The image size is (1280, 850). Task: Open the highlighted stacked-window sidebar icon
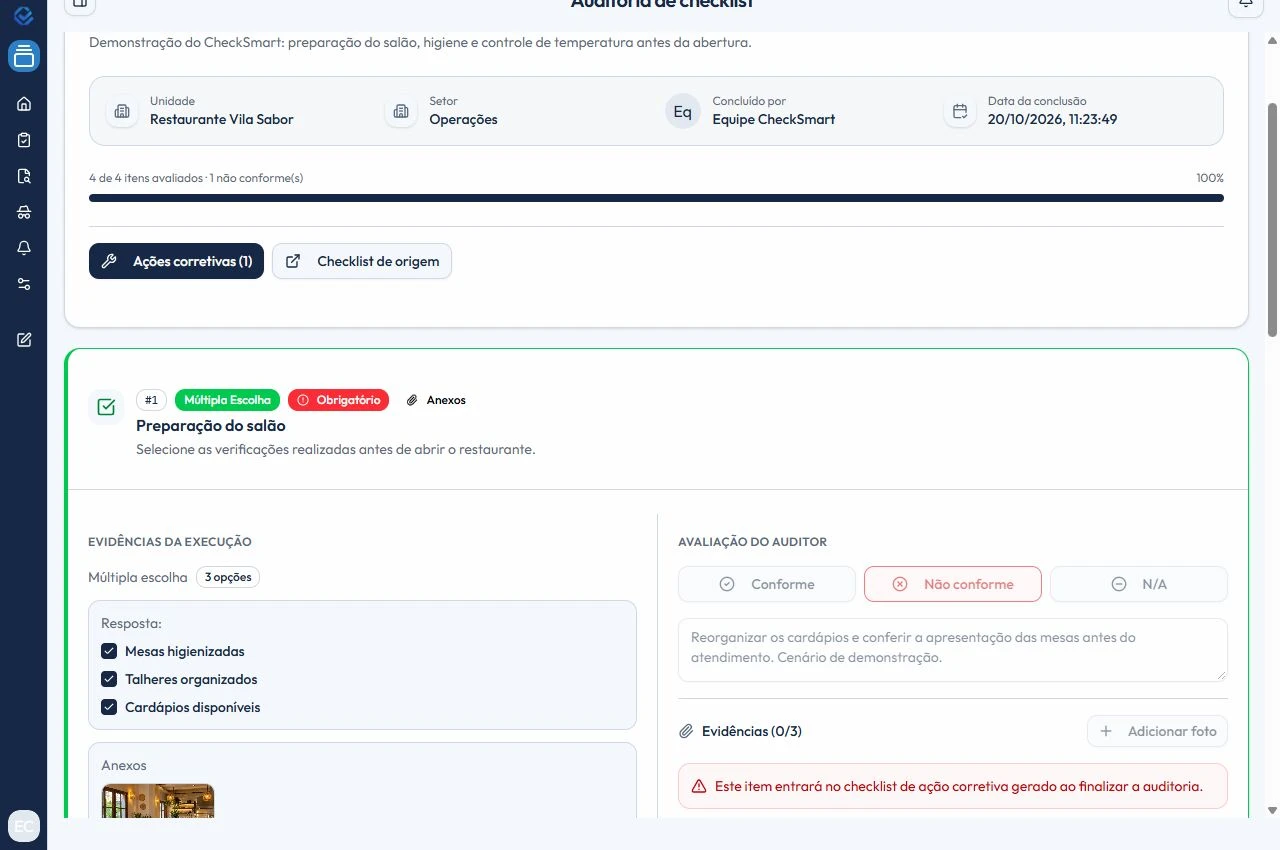click(24, 56)
